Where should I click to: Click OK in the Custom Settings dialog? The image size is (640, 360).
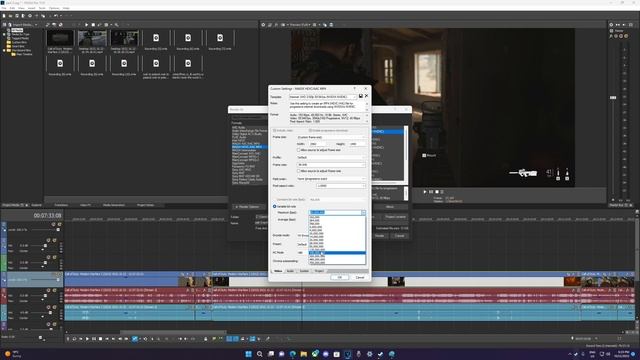coord(340,277)
